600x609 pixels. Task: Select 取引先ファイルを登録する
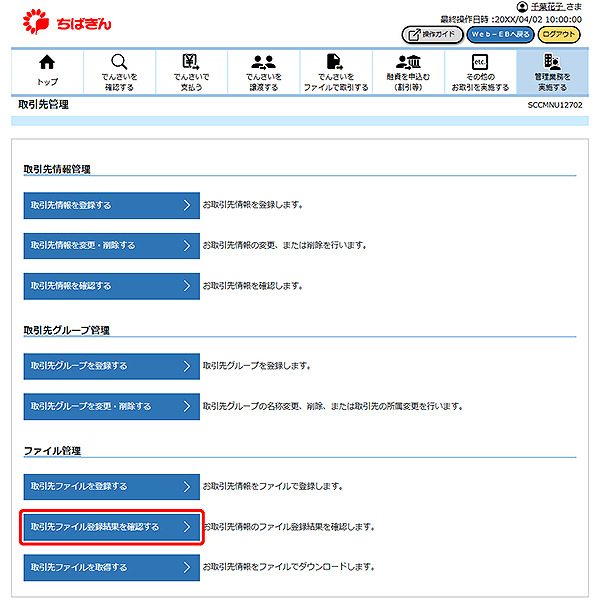point(111,487)
